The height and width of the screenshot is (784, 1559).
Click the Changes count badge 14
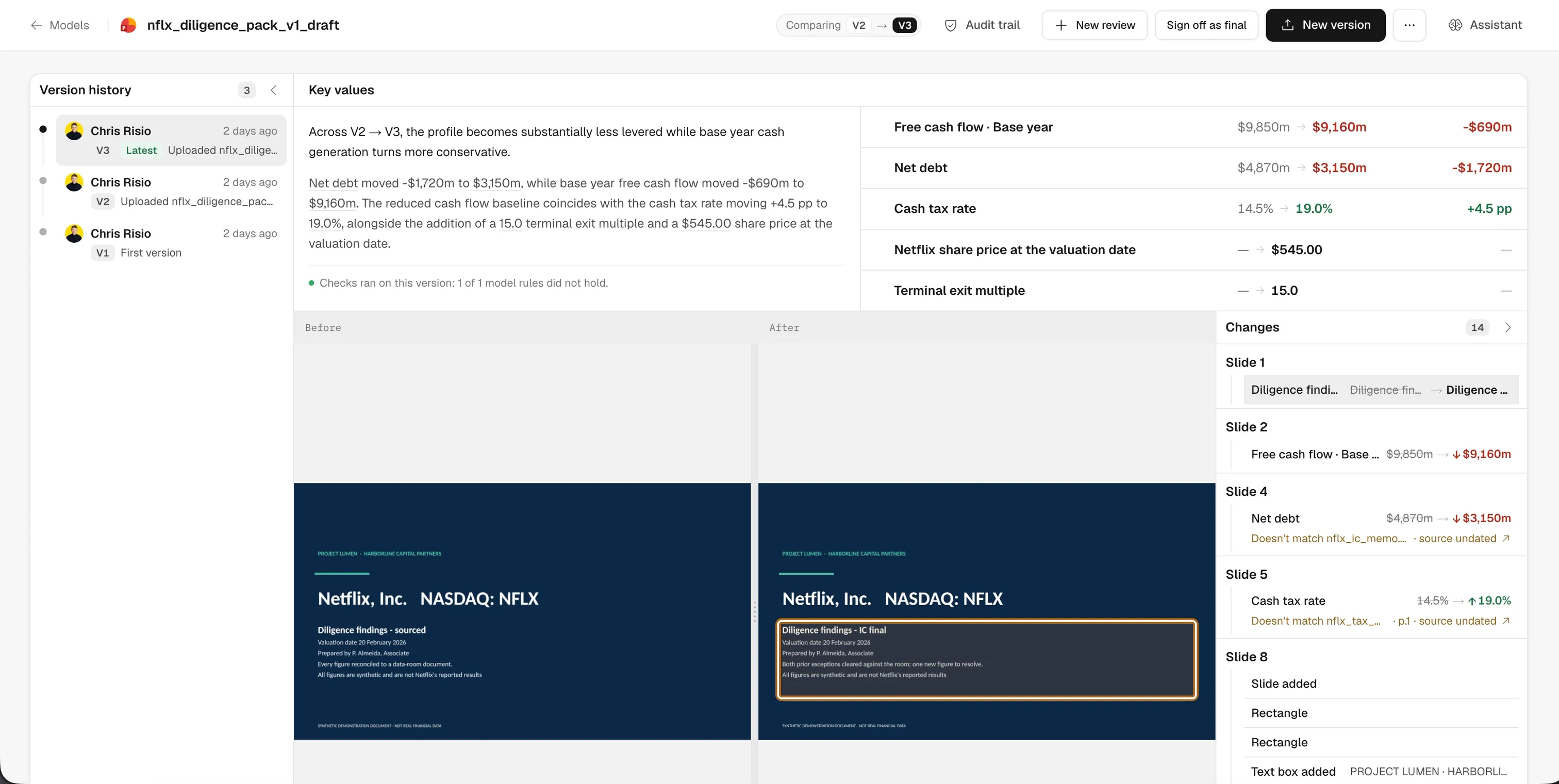pyautogui.click(x=1478, y=327)
